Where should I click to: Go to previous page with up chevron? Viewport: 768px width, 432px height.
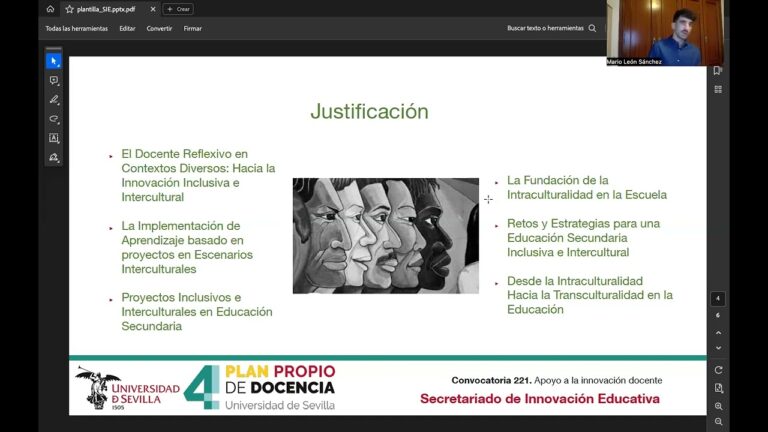(718, 333)
